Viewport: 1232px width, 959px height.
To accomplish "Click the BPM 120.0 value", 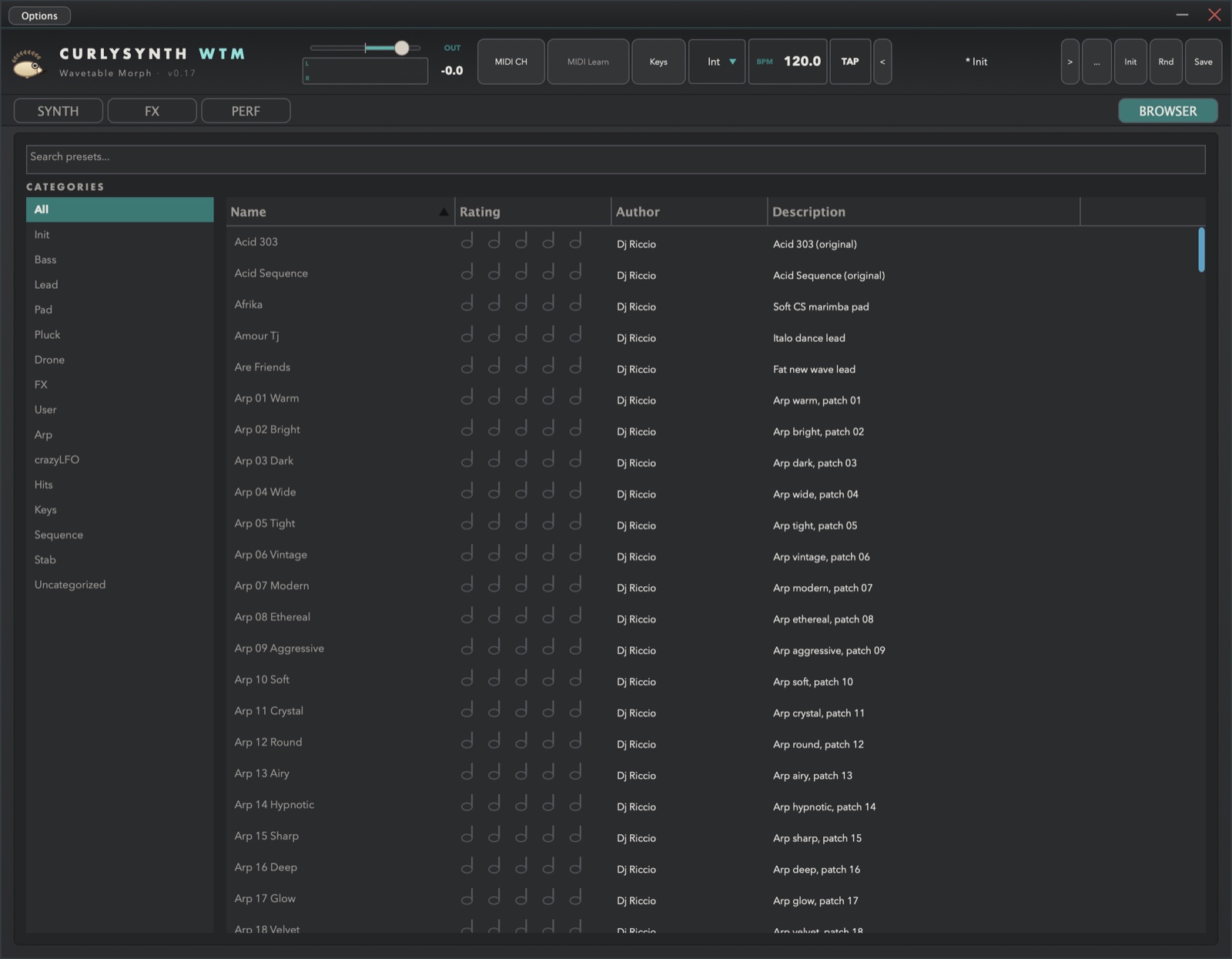I will 802,62.
